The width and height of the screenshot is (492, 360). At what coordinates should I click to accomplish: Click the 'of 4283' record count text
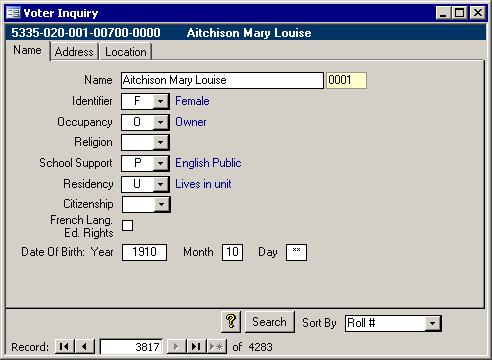(252, 347)
